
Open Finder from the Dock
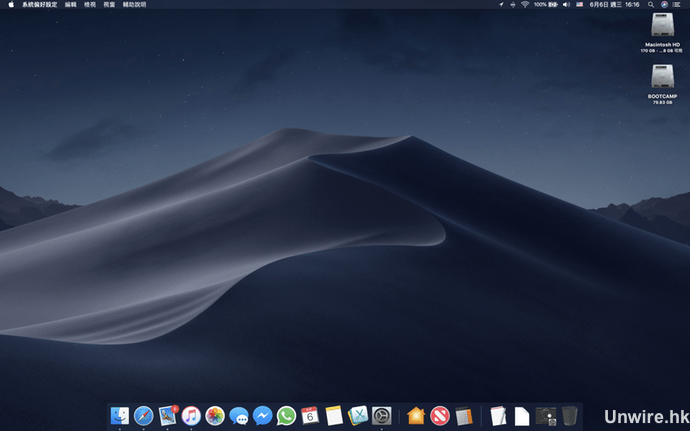pyautogui.click(x=120, y=416)
